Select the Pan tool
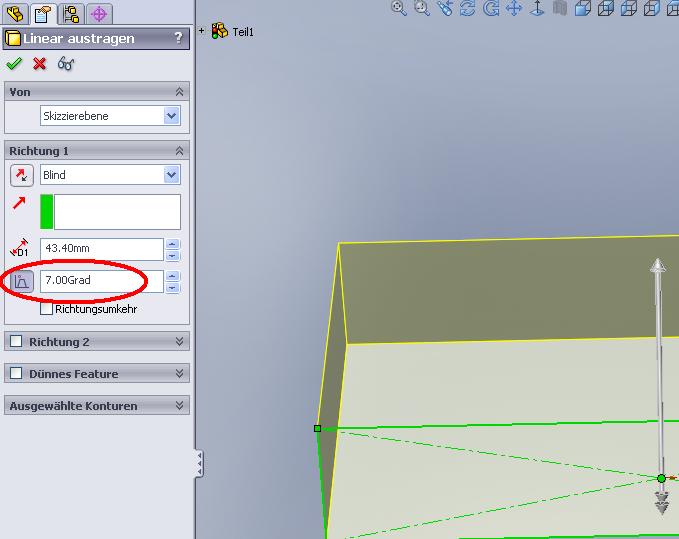Viewport: 679px width, 539px height. pyautogui.click(x=514, y=8)
